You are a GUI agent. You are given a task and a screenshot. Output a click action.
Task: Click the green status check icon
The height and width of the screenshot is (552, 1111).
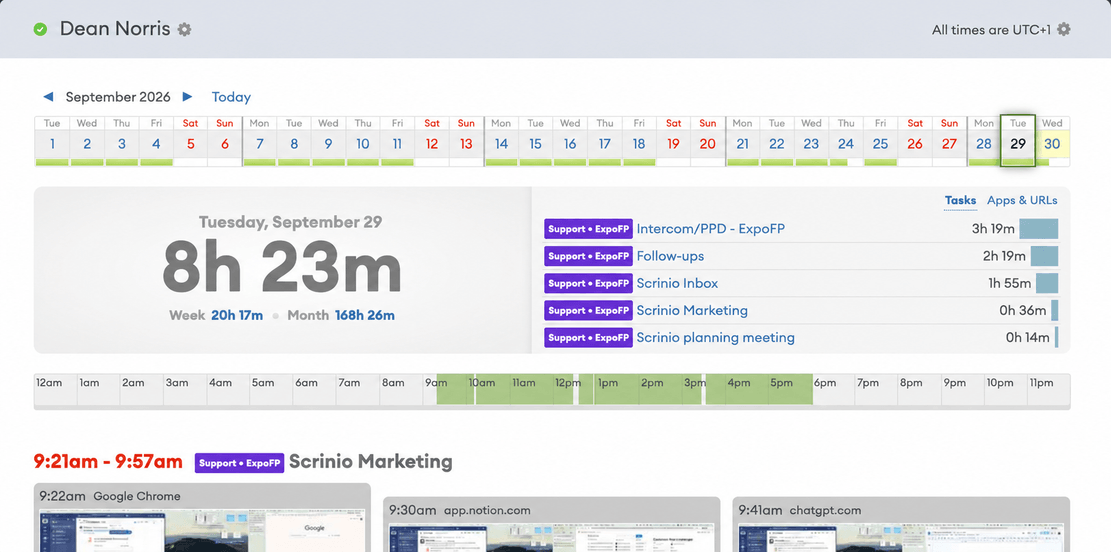pyautogui.click(x=40, y=29)
